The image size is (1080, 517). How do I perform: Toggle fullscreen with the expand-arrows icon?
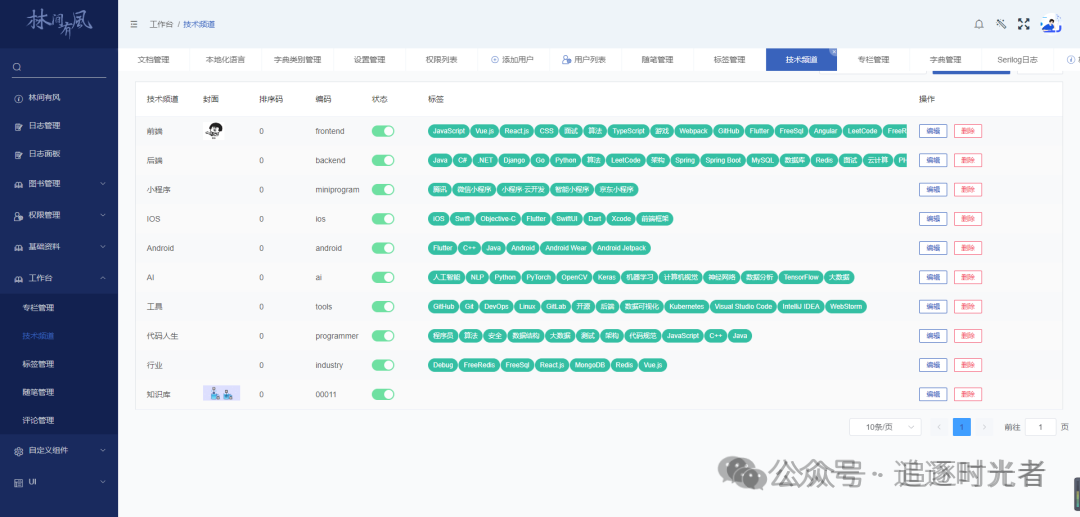(x=1024, y=24)
